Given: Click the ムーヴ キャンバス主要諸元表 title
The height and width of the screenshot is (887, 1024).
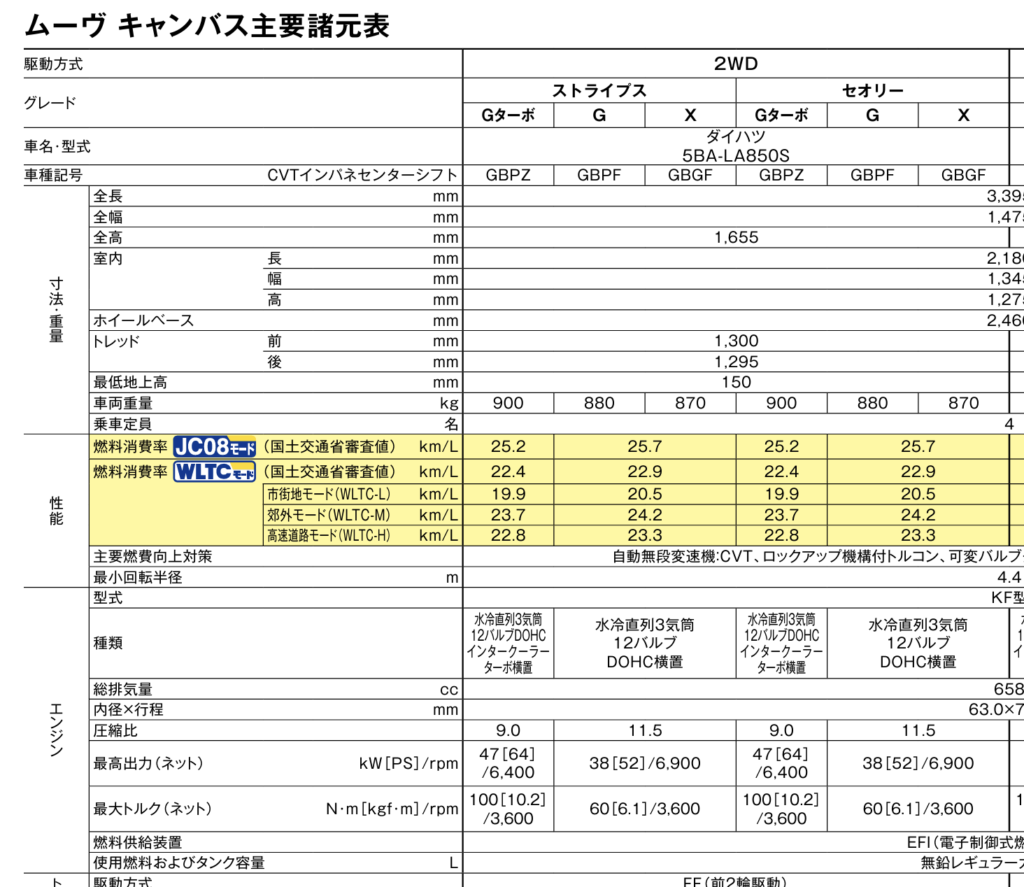Looking at the screenshot, I should click(205, 25).
